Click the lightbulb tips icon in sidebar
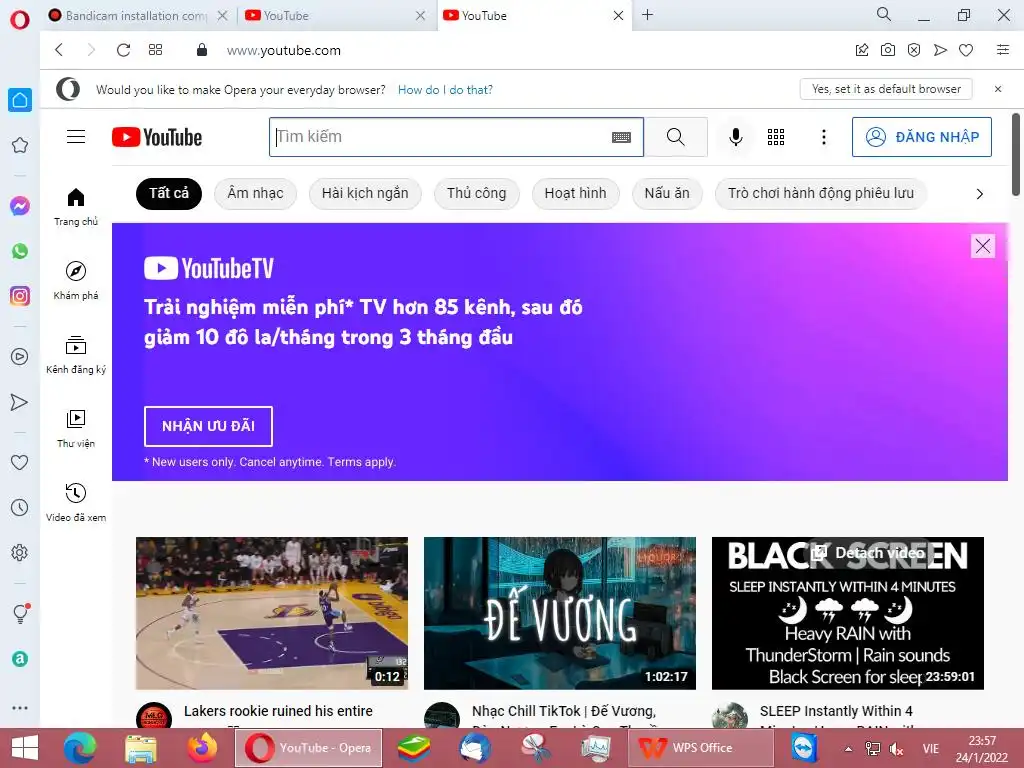The width and height of the screenshot is (1024, 768). coord(20,613)
